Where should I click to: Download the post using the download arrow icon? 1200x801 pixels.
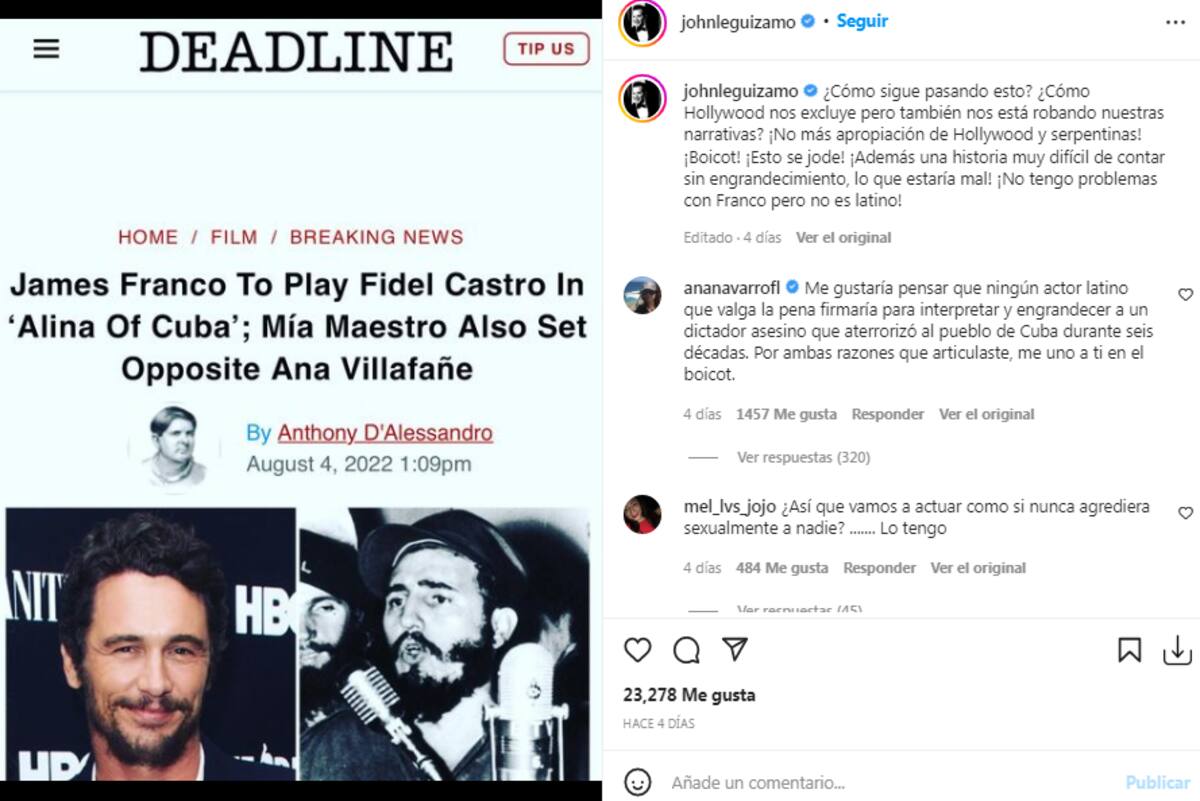click(1178, 651)
